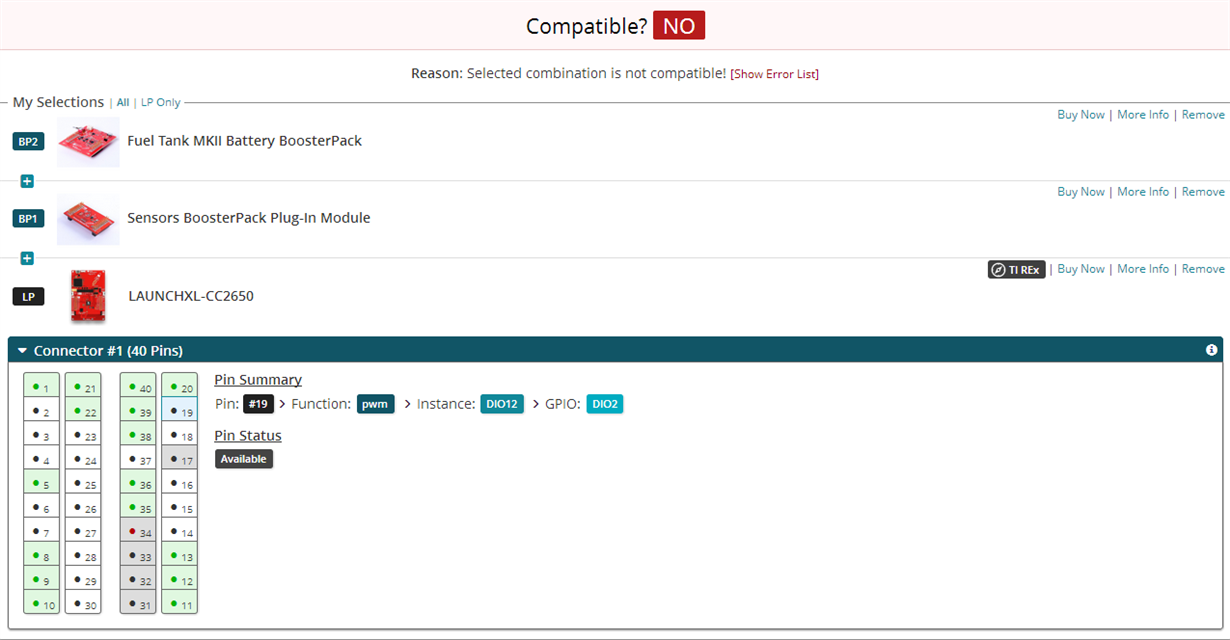Open LAUNCHXL-CC2650 board thumbnail
This screenshot has height=640, width=1230.
point(89,296)
